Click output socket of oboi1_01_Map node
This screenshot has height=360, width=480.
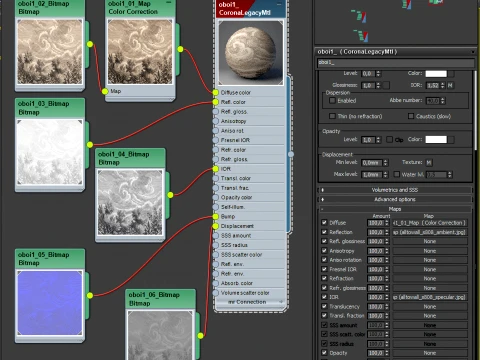pos(180,49)
